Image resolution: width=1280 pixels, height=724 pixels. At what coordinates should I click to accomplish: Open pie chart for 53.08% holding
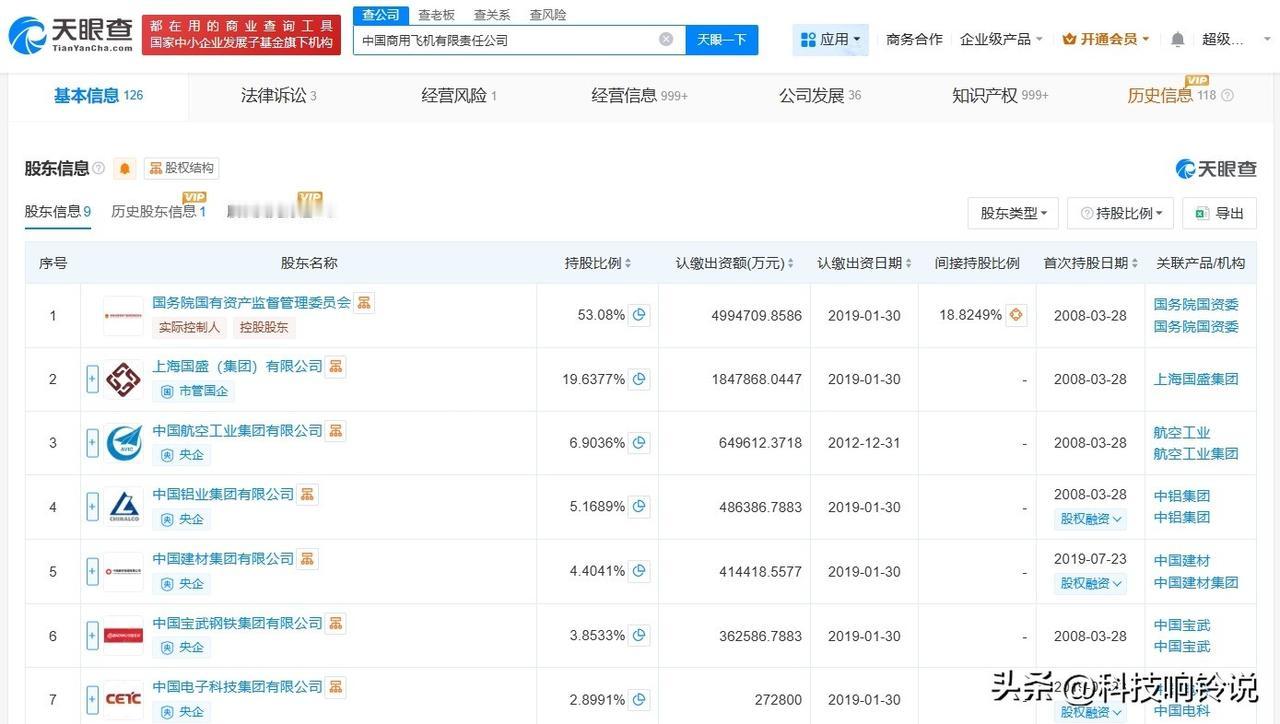639,315
